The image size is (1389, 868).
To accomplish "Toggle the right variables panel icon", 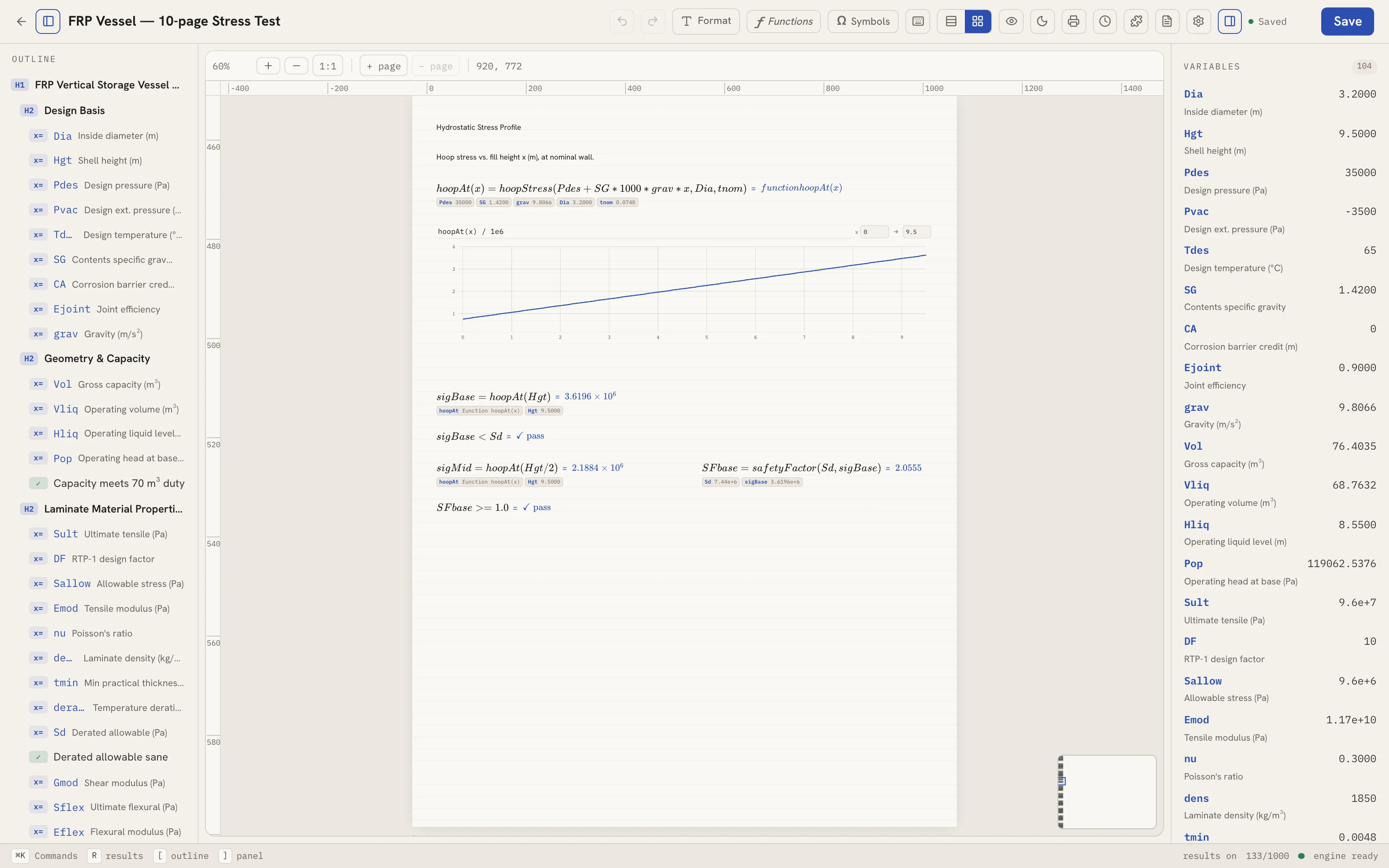I will [x=1229, y=21].
